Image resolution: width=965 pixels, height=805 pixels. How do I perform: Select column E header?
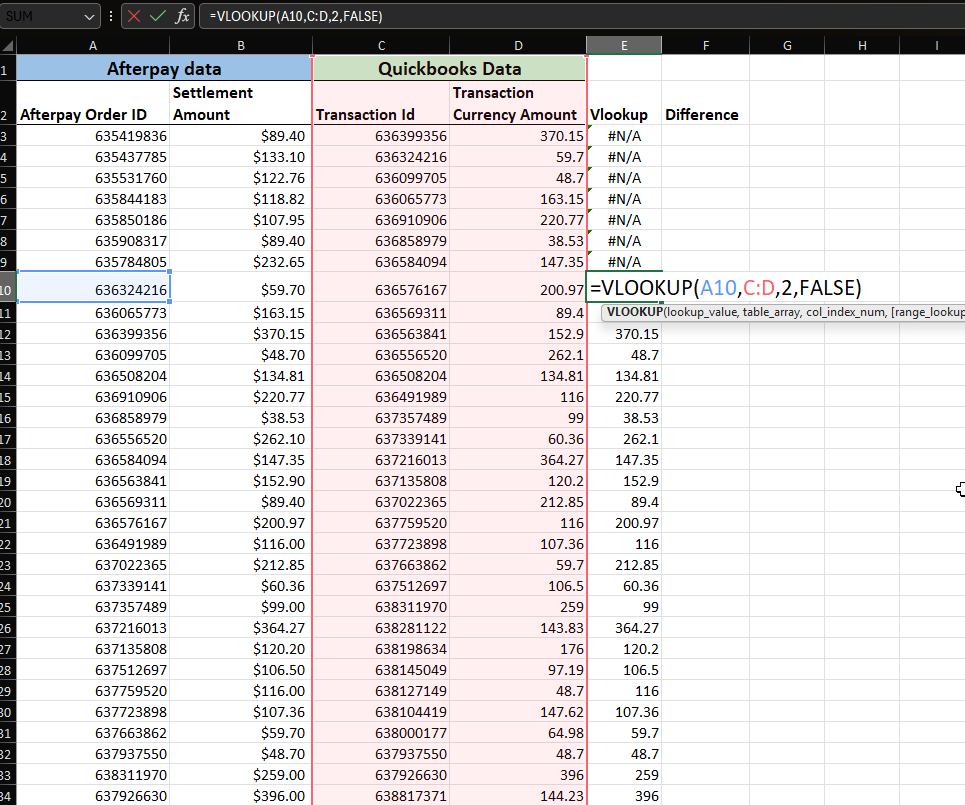pyautogui.click(x=624, y=46)
